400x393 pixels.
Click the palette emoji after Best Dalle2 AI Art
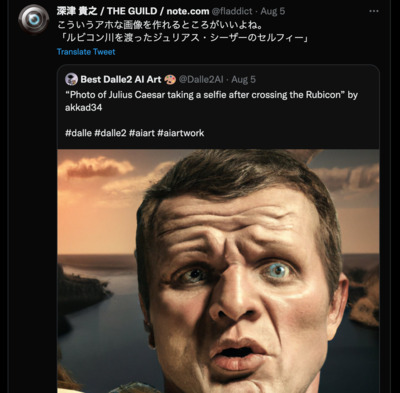tap(170, 79)
